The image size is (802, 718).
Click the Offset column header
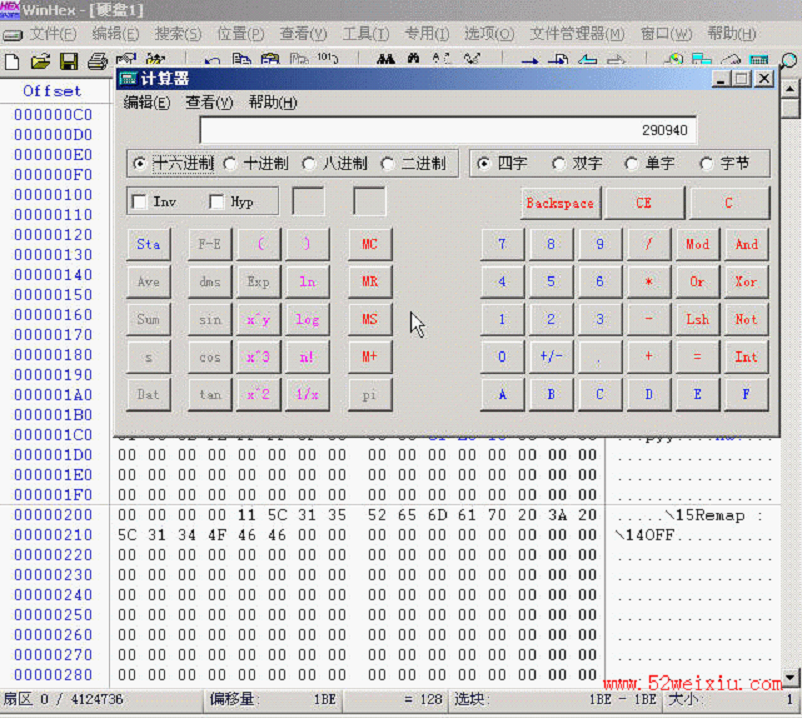tap(52, 91)
